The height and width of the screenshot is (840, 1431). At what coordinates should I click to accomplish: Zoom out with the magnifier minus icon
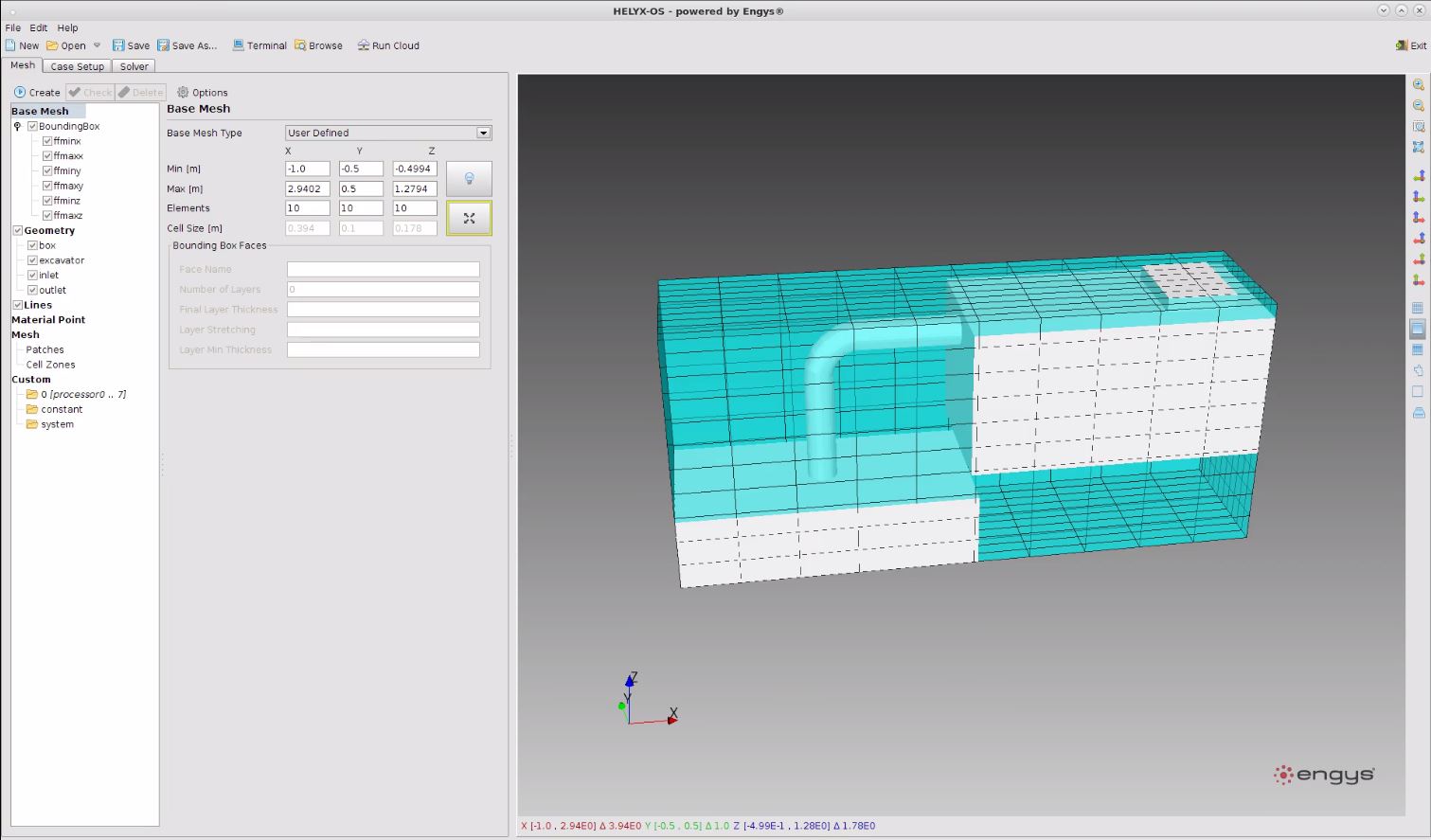[1418, 106]
